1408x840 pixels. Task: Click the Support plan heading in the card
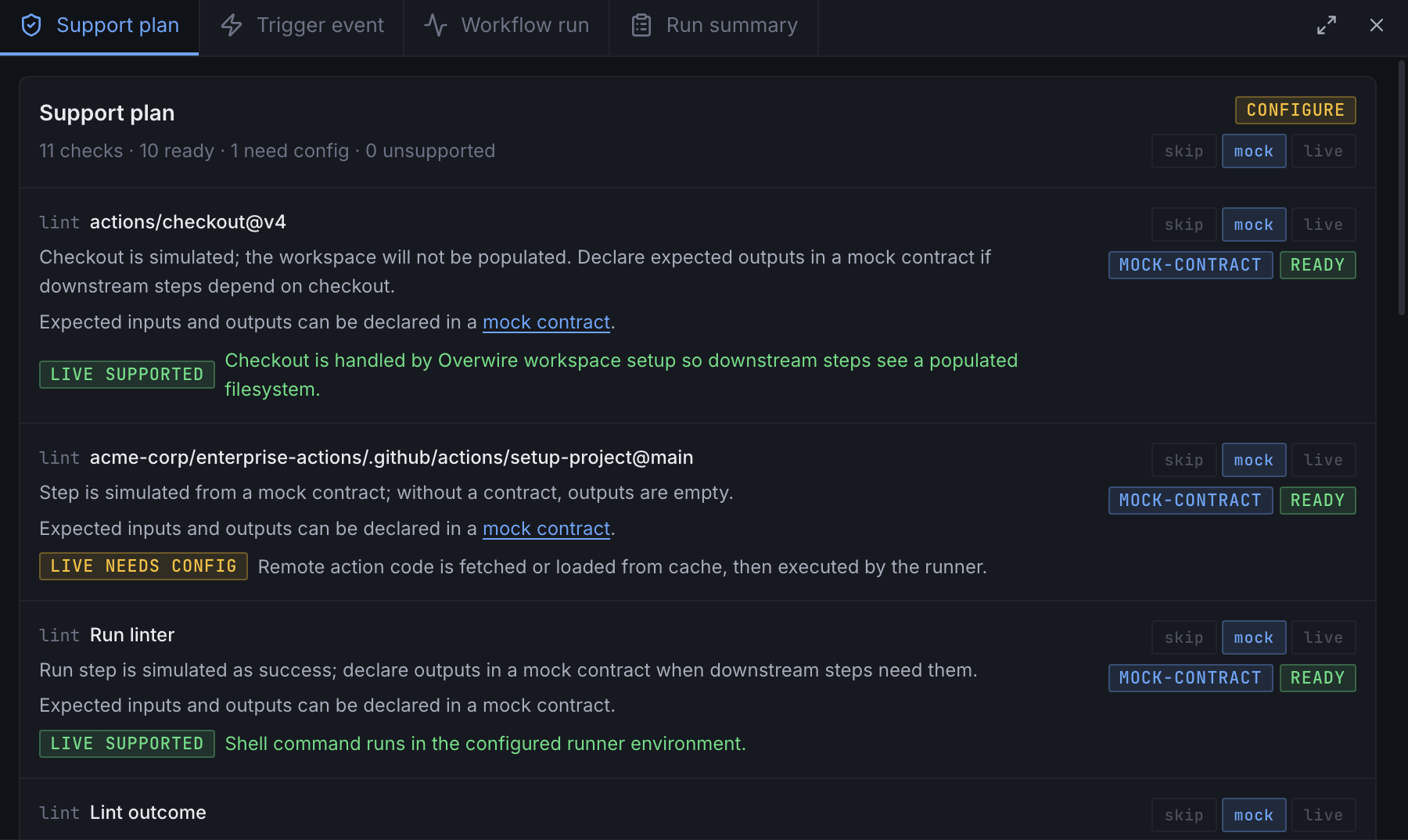107,113
